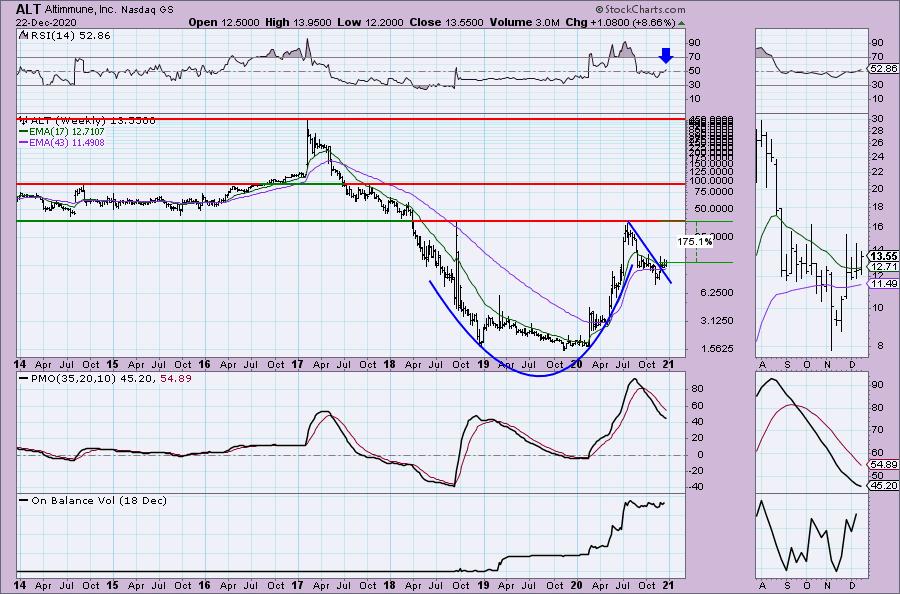The height and width of the screenshot is (594, 900).
Task: Click the 54.89 PMO signal tag
Action: point(883,464)
